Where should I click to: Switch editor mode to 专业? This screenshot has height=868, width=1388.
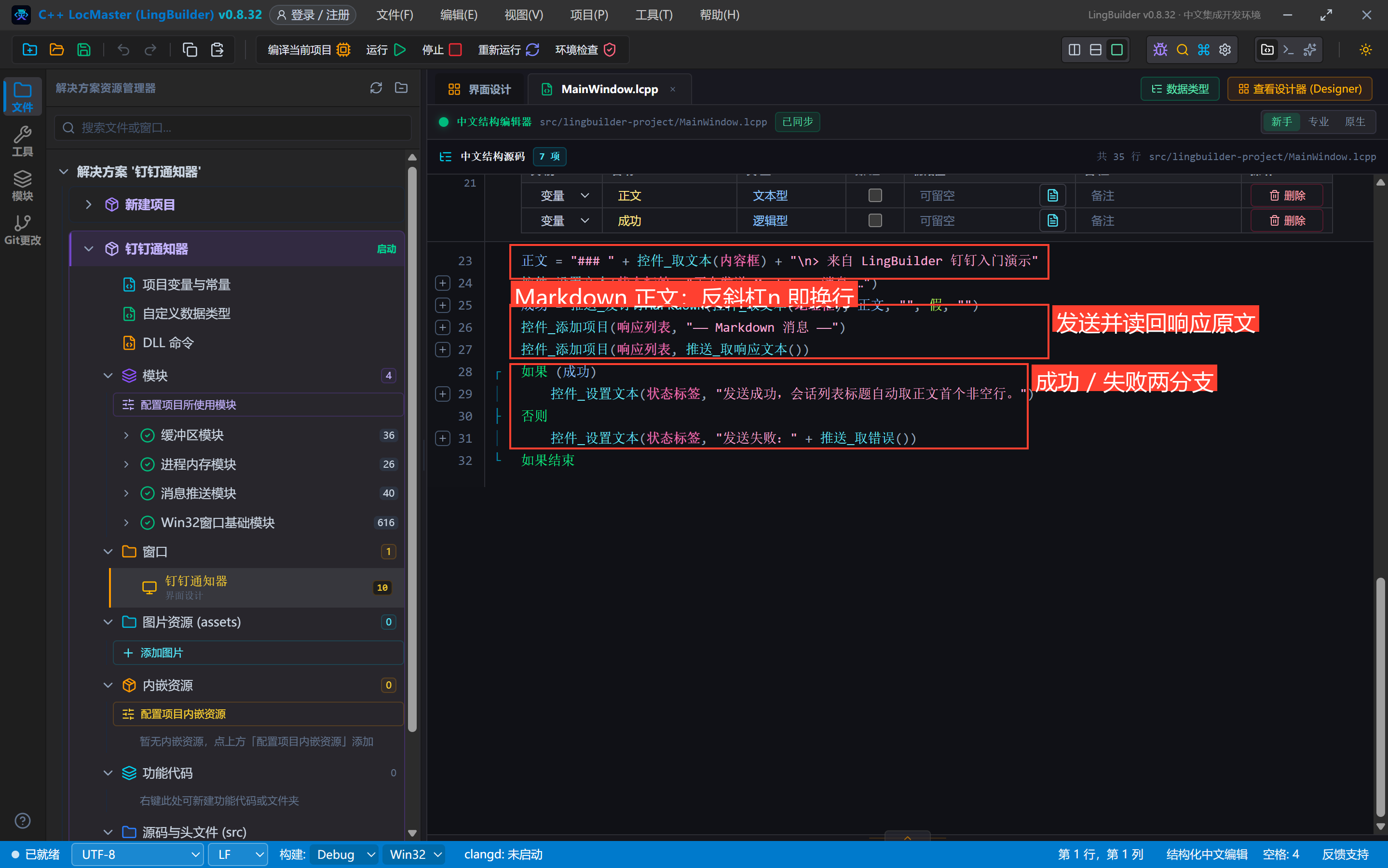(x=1319, y=122)
